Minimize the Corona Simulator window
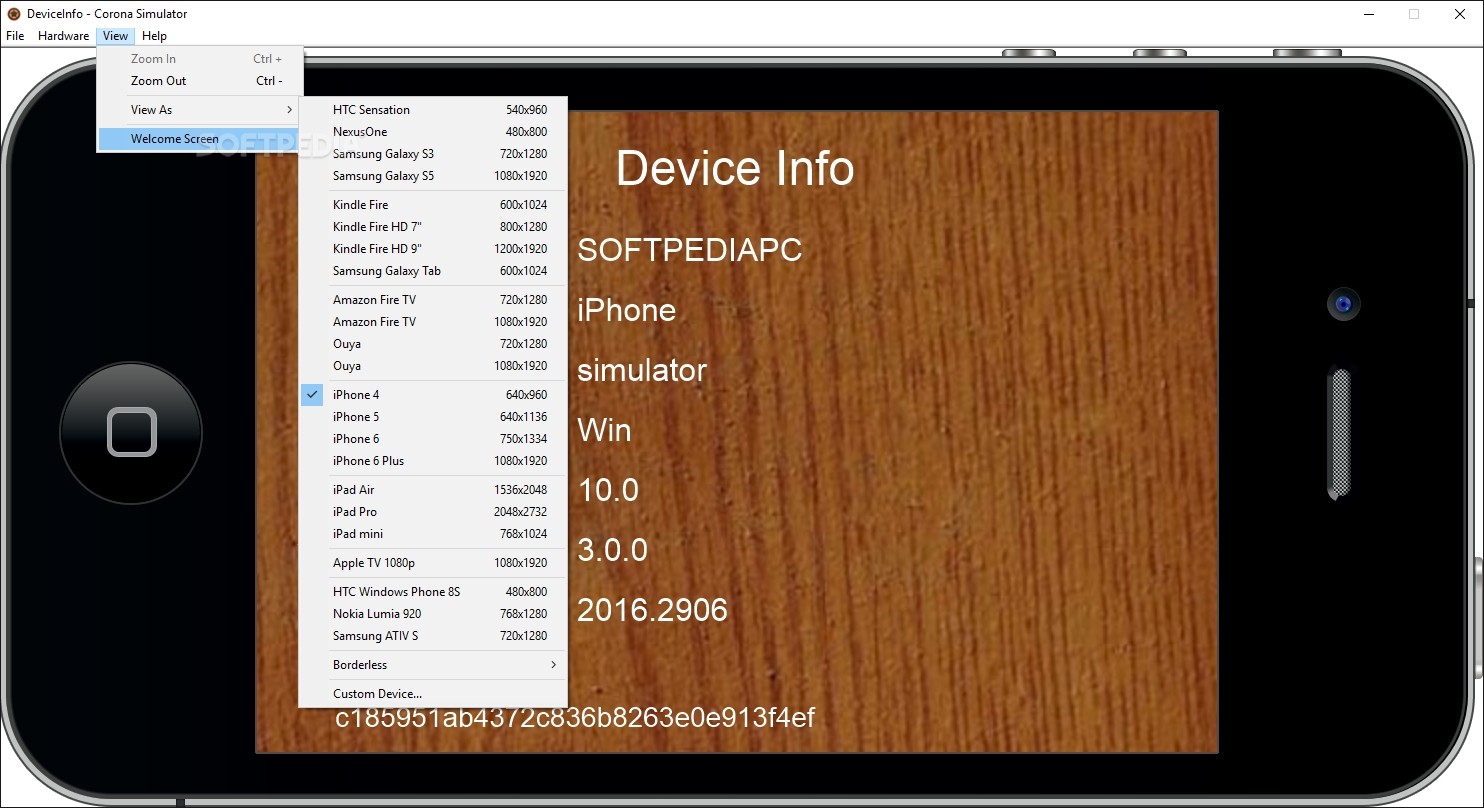Image resolution: width=1484 pixels, height=808 pixels. (x=1368, y=14)
